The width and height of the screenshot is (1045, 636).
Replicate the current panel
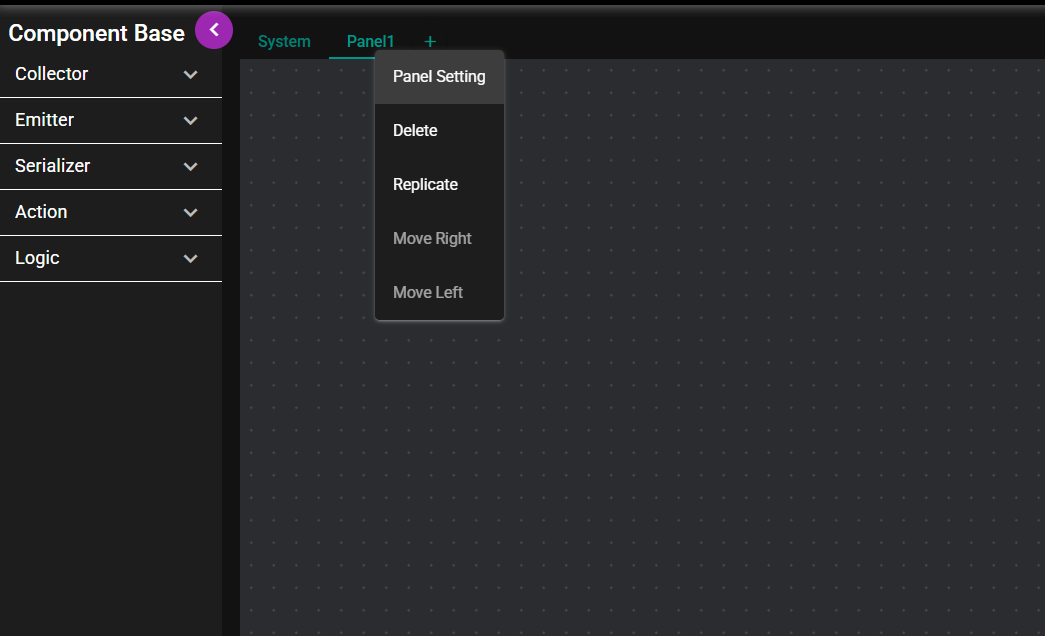coord(425,184)
